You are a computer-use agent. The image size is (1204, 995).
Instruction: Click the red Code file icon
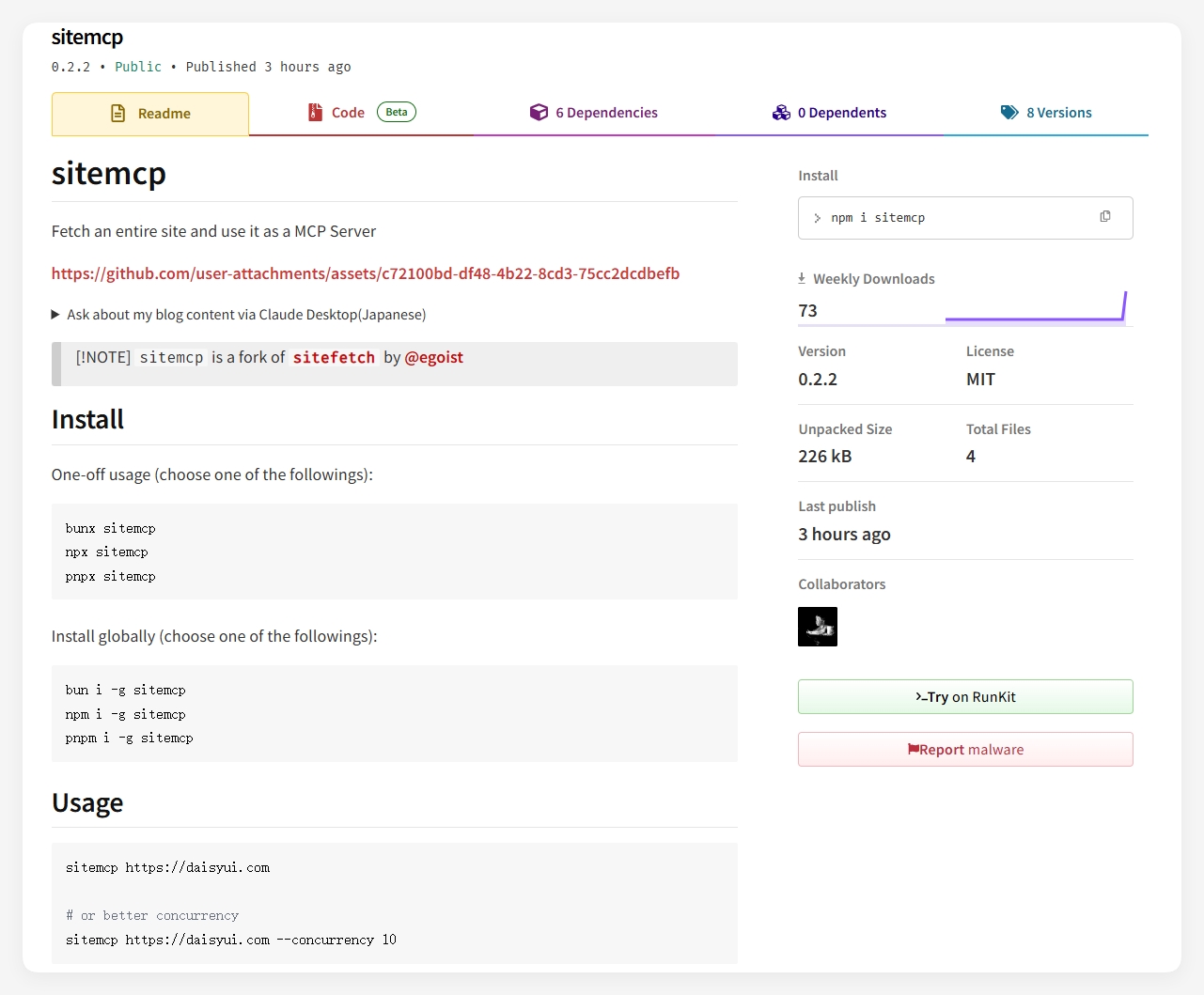click(316, 113)
